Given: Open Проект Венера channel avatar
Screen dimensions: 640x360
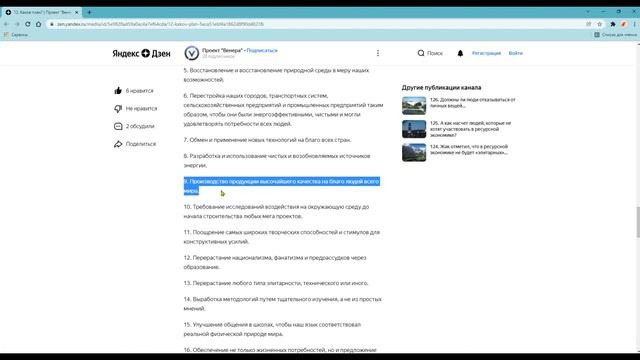Looking at the screenshot, I should [x=191, y=53].
